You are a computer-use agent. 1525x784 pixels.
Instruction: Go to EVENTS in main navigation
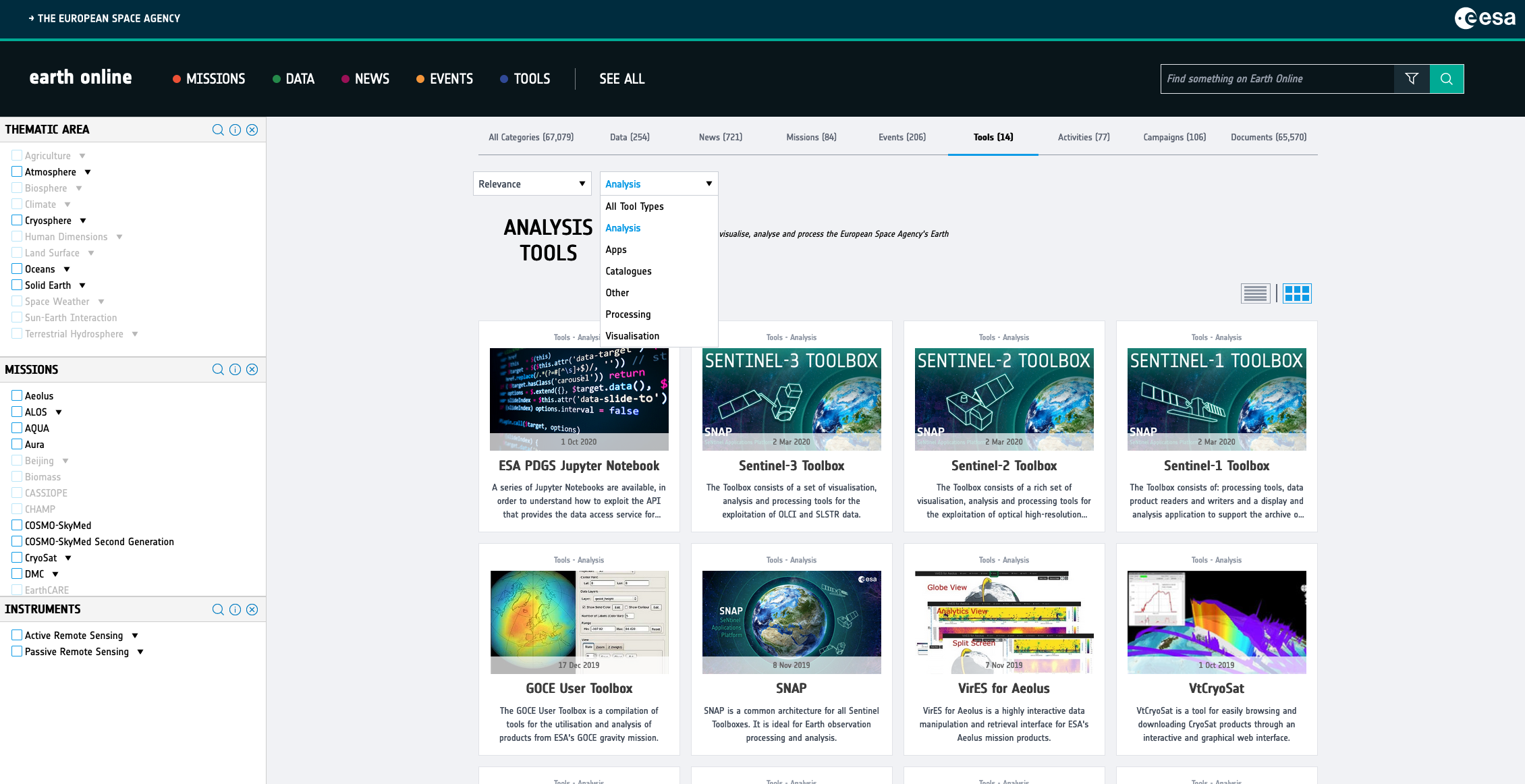445,79
